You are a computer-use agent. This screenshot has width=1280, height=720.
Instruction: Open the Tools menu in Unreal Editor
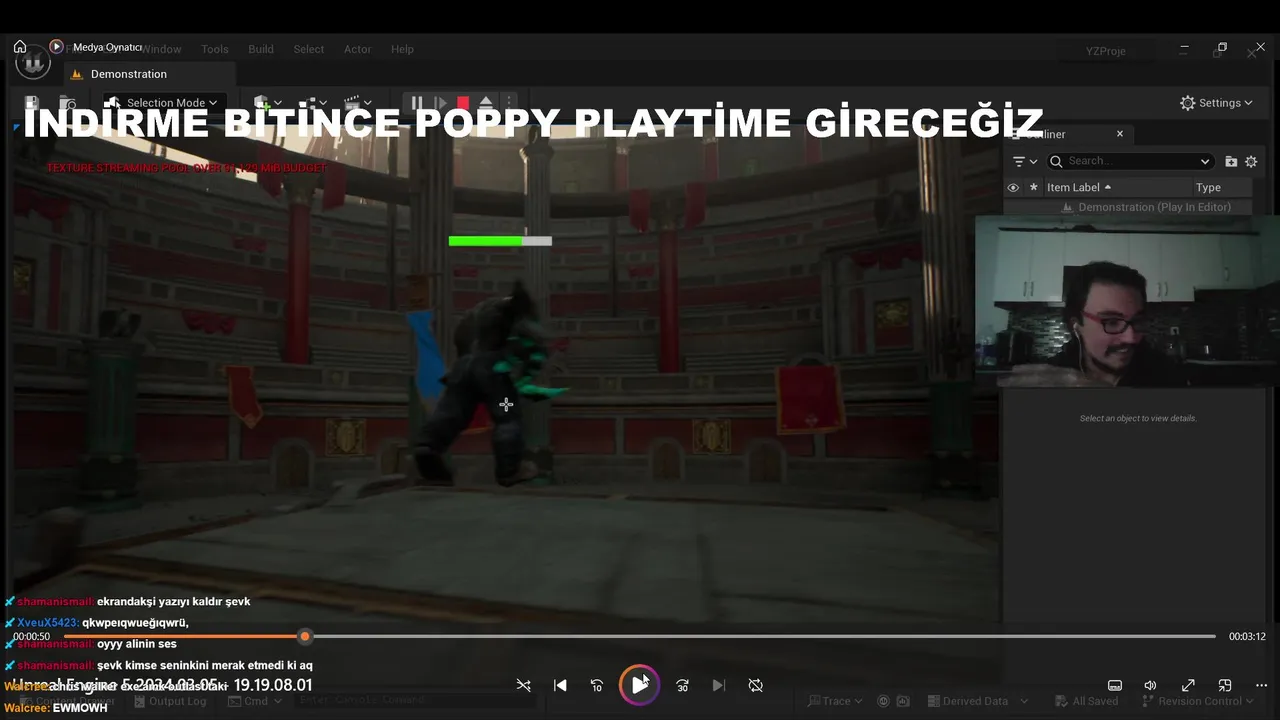[x=214, y=49]
